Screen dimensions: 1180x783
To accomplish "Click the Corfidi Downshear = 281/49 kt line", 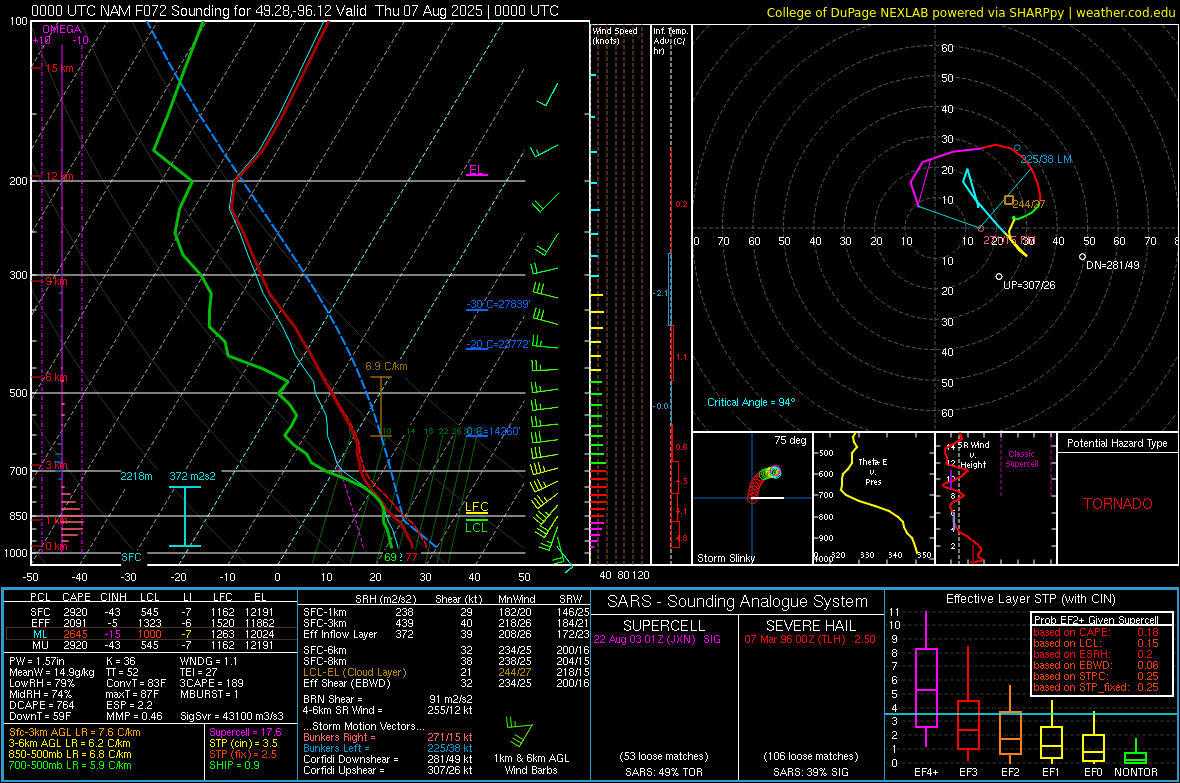I will click(388, 759).
